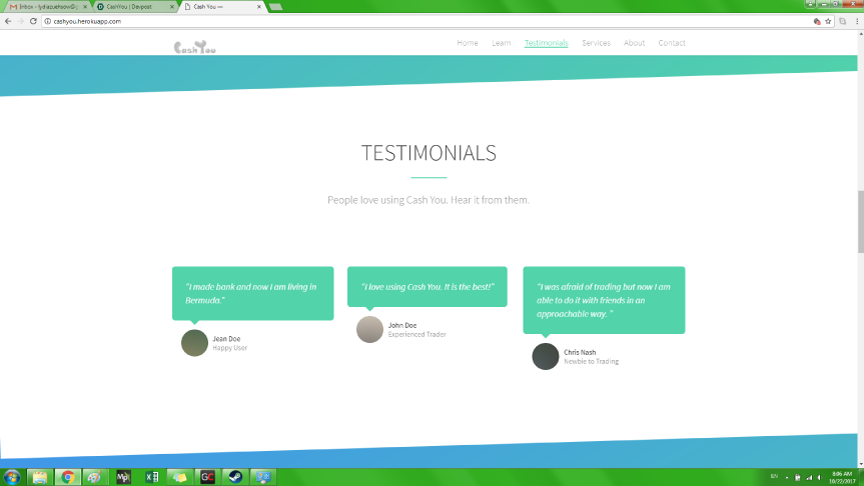864x486 pixels.
Task: Open Steam from the taskbar
Action: click(235, 477)
